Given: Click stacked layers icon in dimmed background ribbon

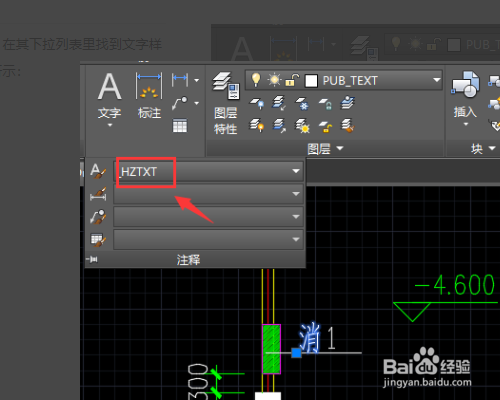Looking at the screenshot, I should tap(364, 47).
